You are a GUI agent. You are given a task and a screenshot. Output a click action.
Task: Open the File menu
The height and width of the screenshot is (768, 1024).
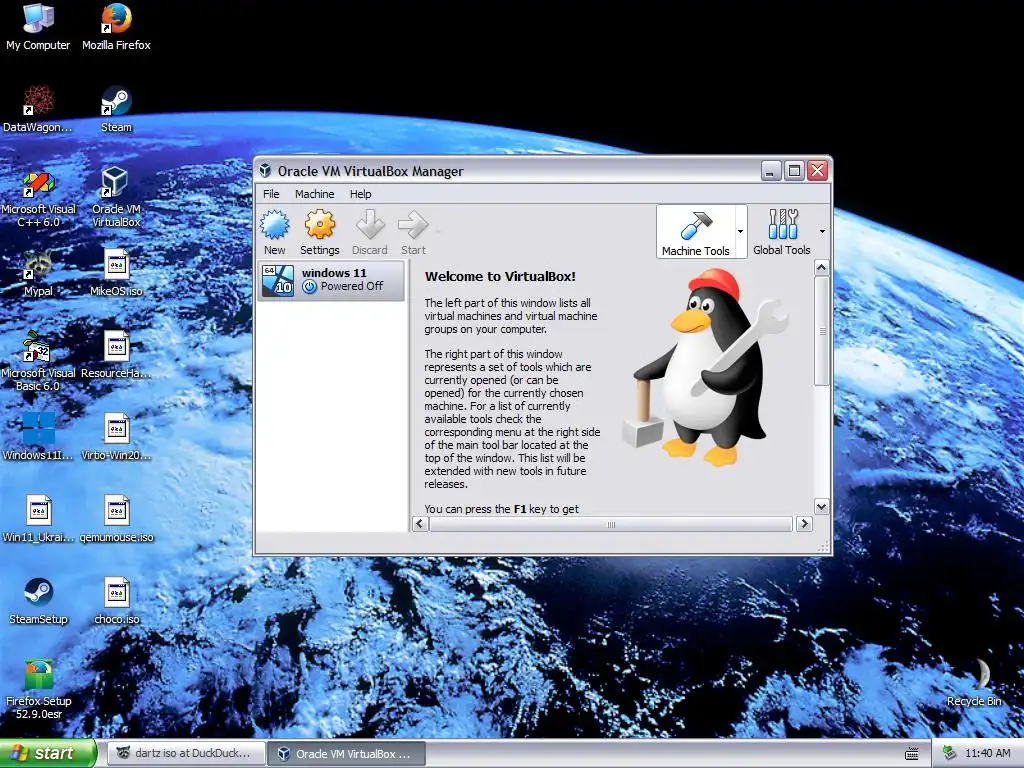click(271, 194)
